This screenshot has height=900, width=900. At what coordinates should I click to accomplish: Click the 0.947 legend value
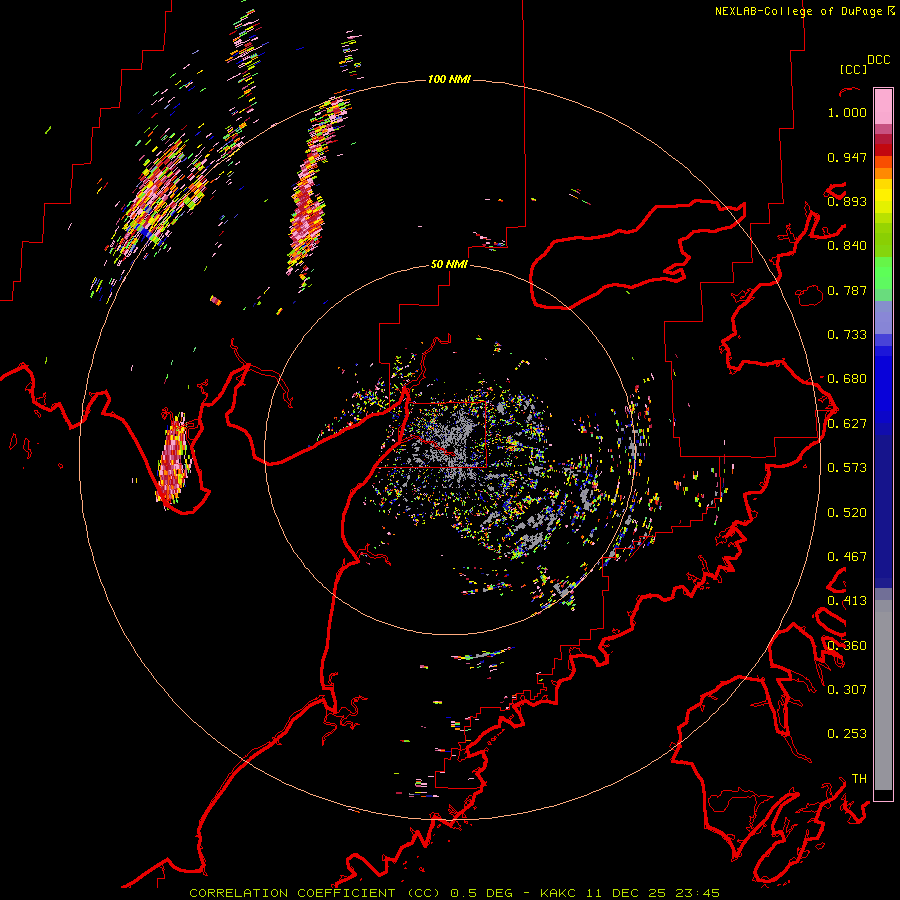(847, 157)
